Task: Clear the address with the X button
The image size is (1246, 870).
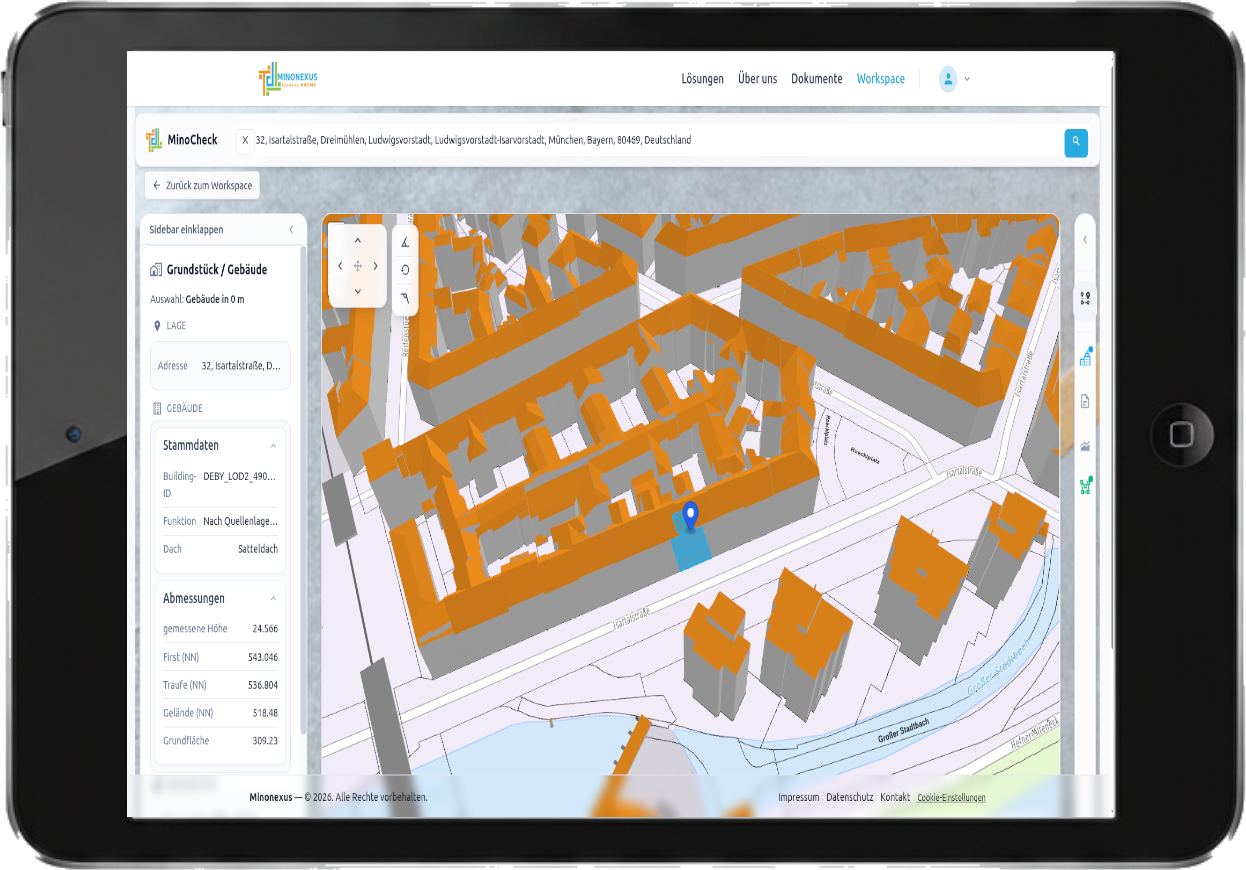Action: [x=245, y=141]
